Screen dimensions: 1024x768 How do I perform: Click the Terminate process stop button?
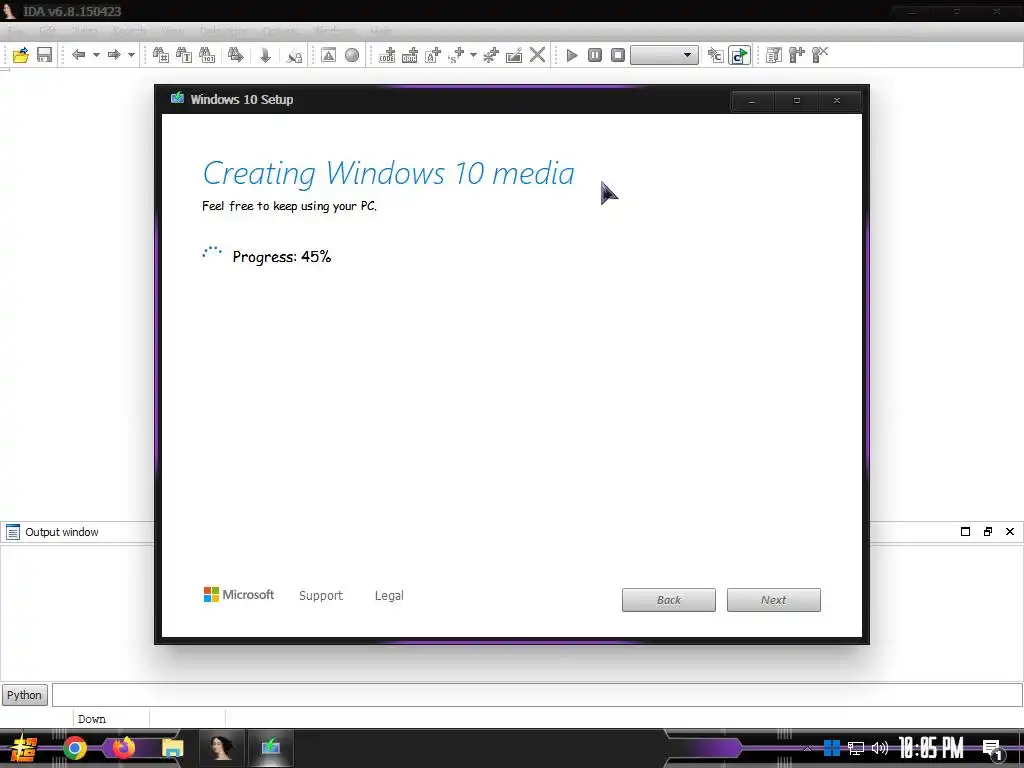tap(618, 55)
